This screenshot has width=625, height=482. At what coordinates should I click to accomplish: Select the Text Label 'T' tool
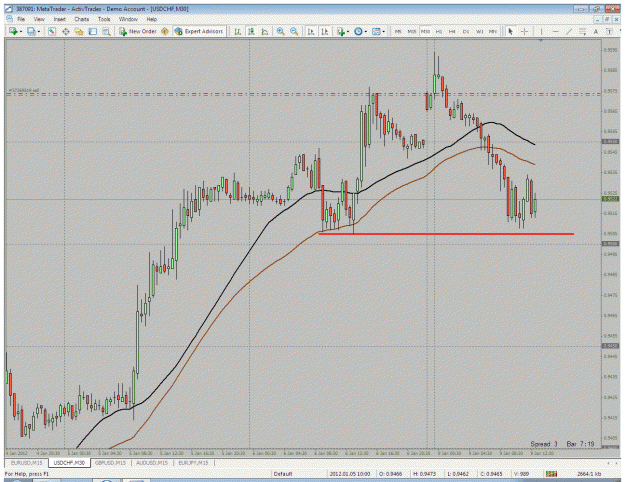(x=609, y=31)
